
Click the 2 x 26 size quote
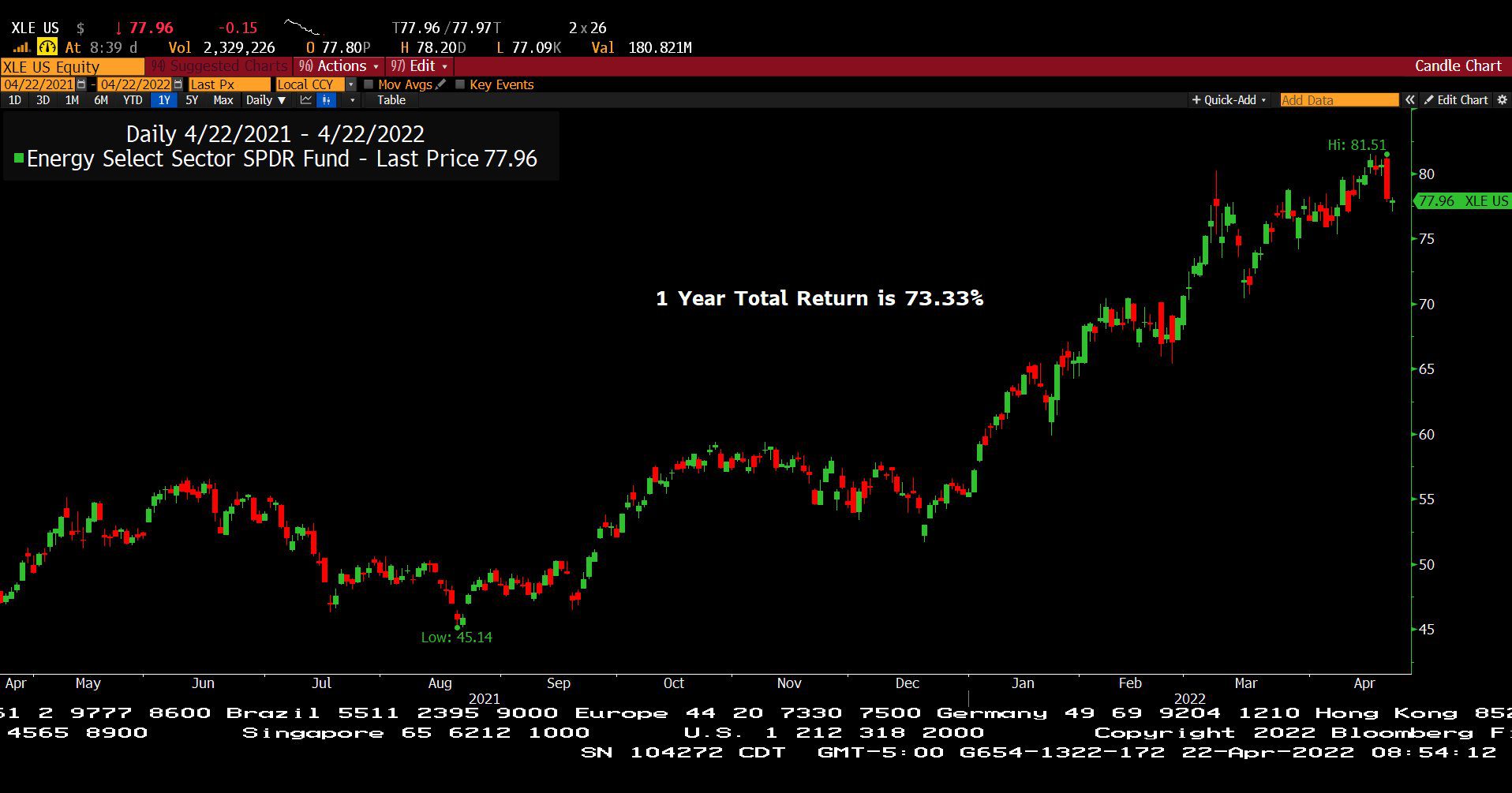coord(588,28)
